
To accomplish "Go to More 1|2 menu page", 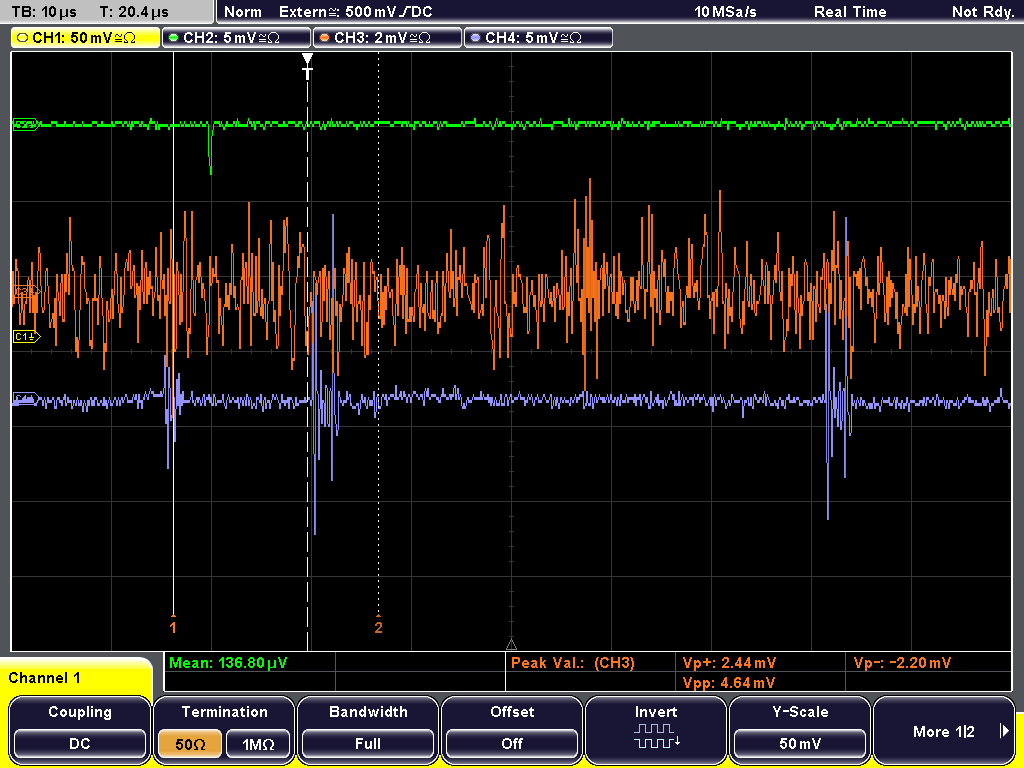I will click(944, 729).
